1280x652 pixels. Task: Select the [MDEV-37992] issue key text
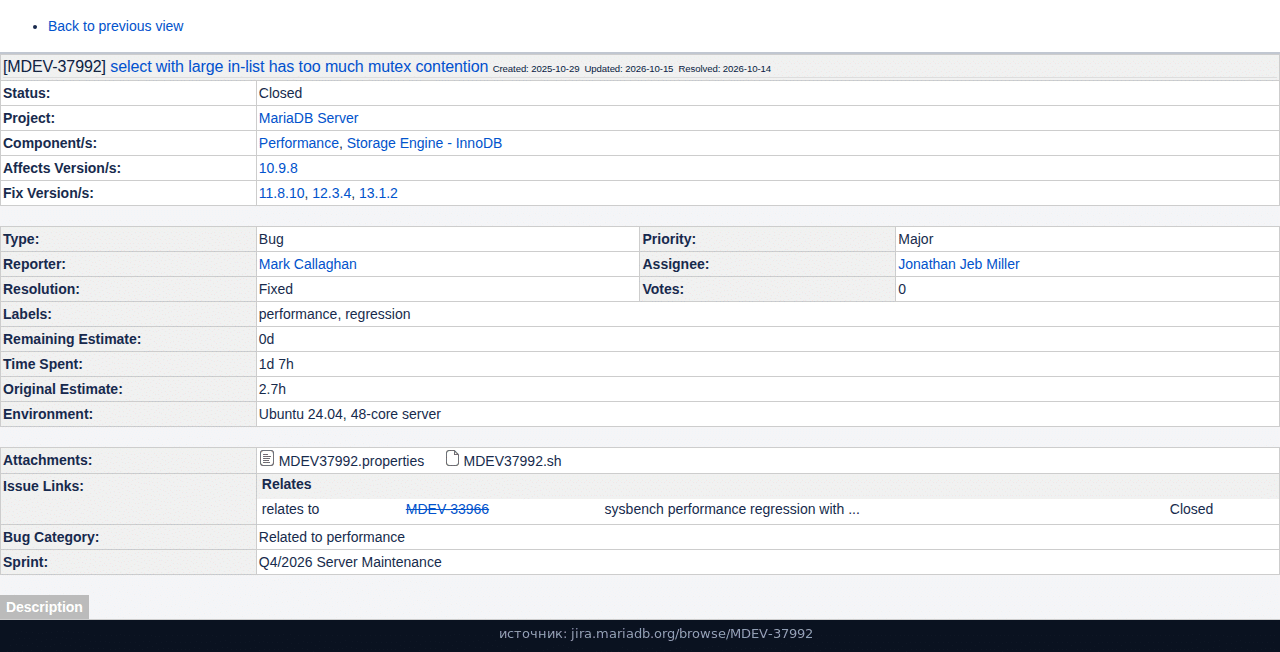pos(54,67)
